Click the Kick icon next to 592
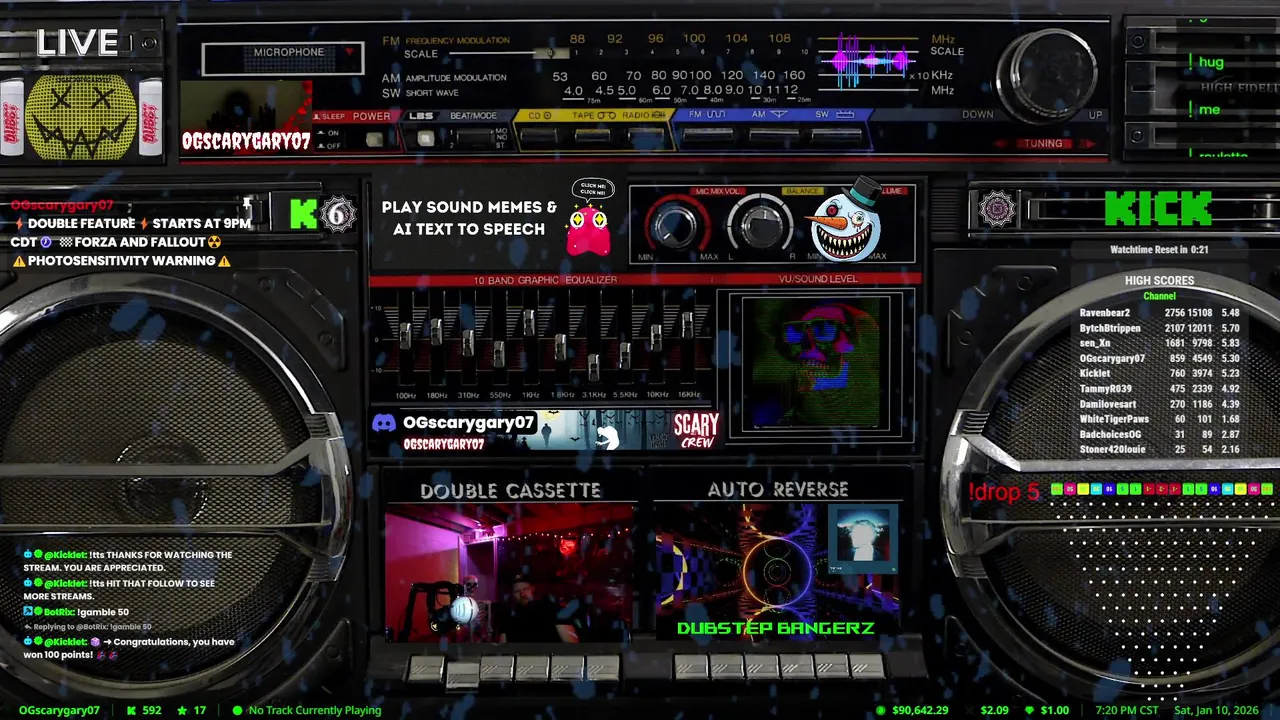The height and width of the screenshot is (720, 1280). [131, 710]
